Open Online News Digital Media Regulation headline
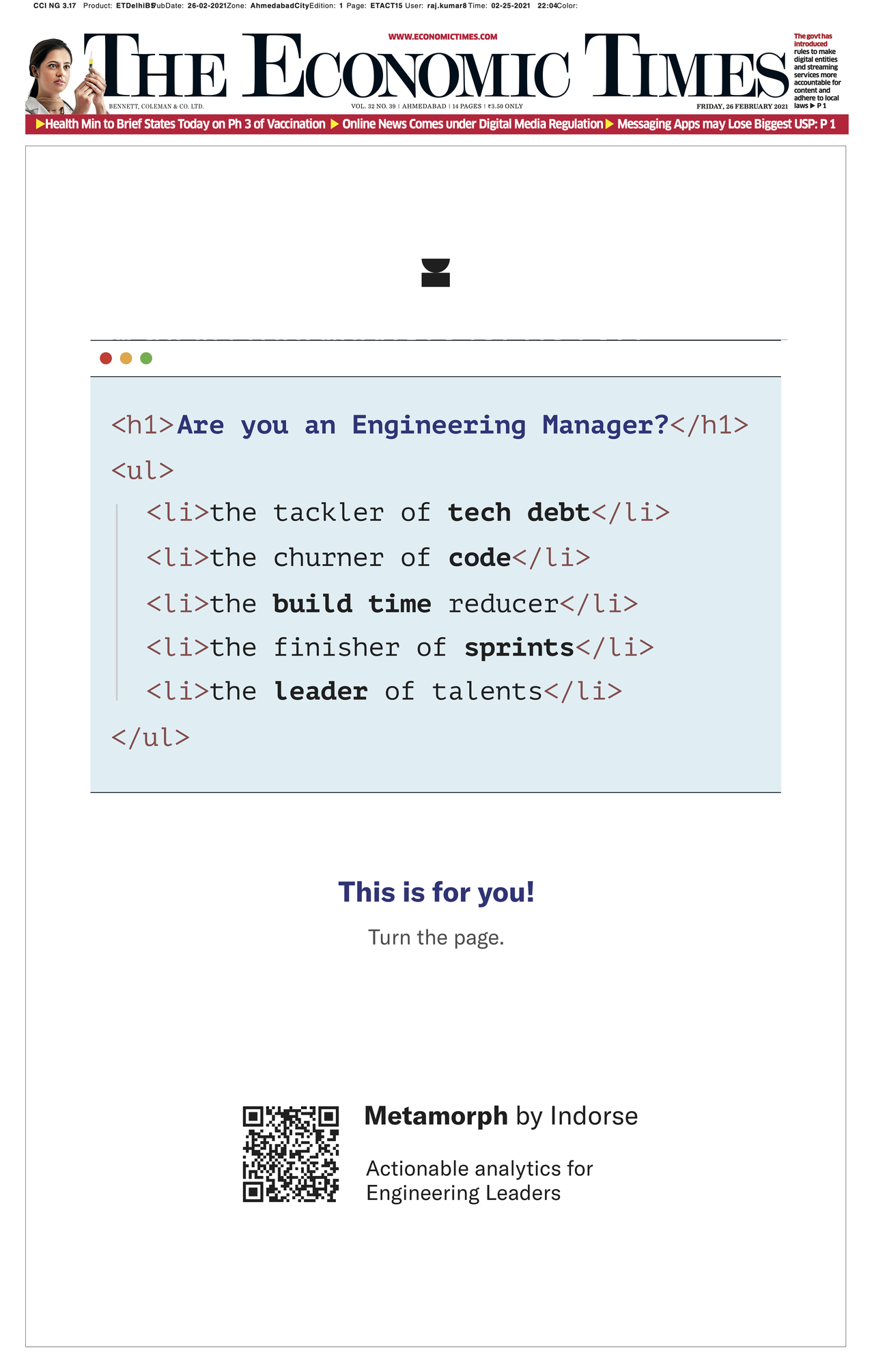This screenshot has height=1372, width=874. (473, 124)
